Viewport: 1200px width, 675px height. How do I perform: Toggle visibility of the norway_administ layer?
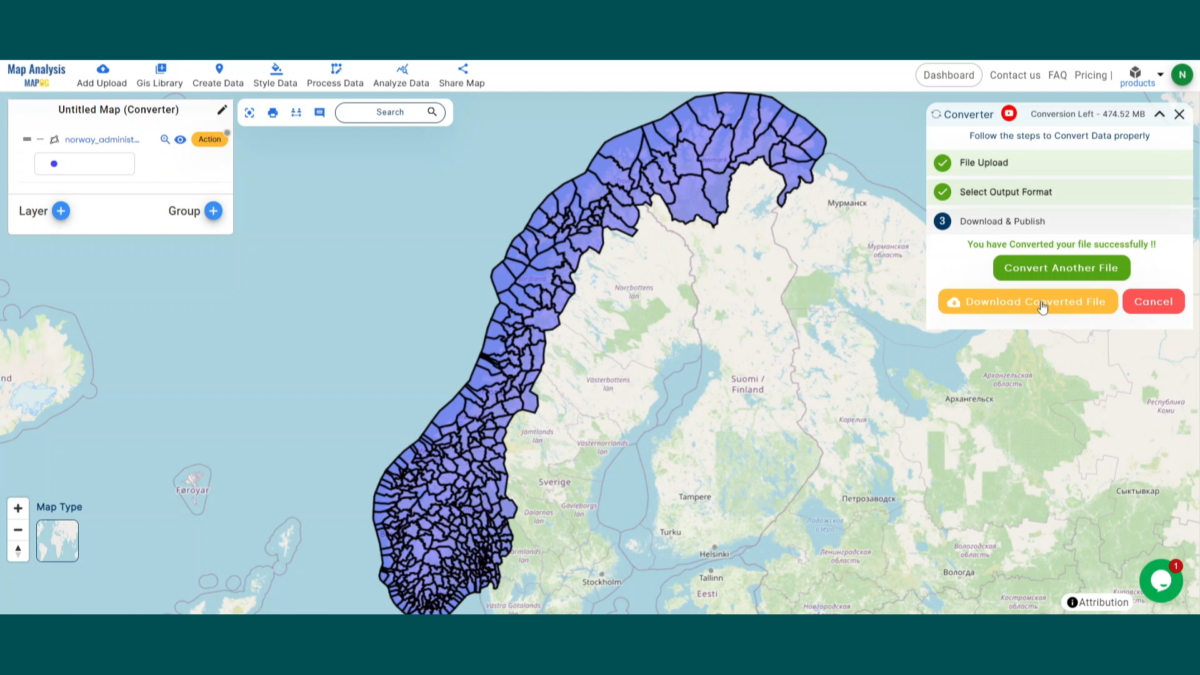(x=182, y=140)
